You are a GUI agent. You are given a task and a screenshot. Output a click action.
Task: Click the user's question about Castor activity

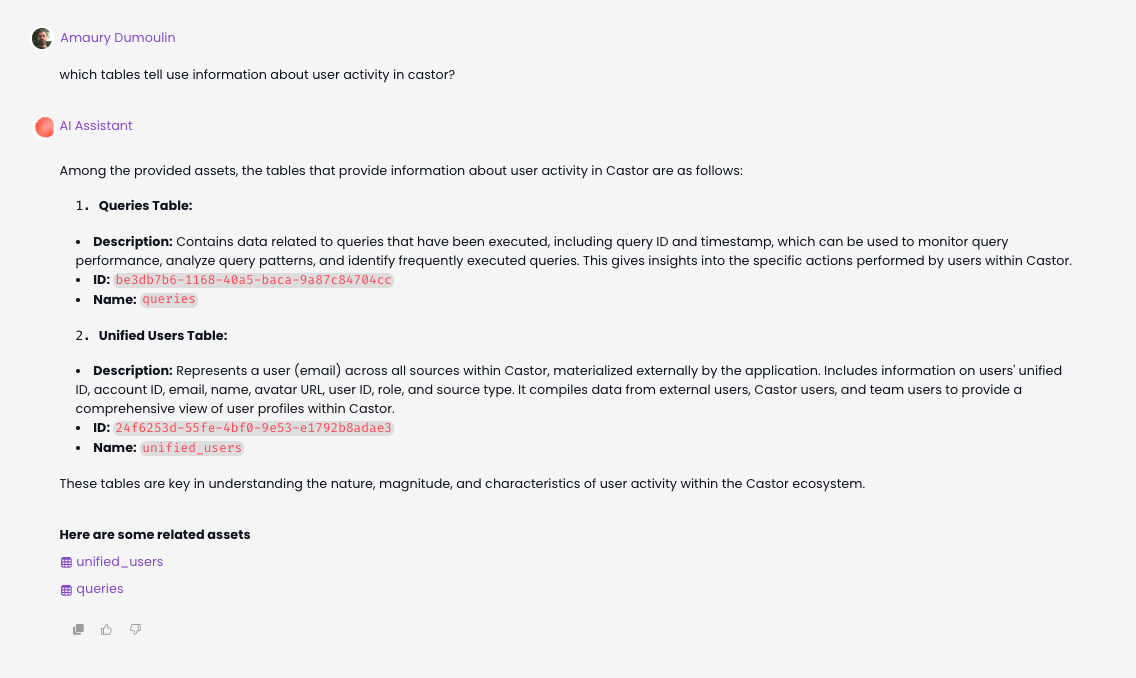257,74
